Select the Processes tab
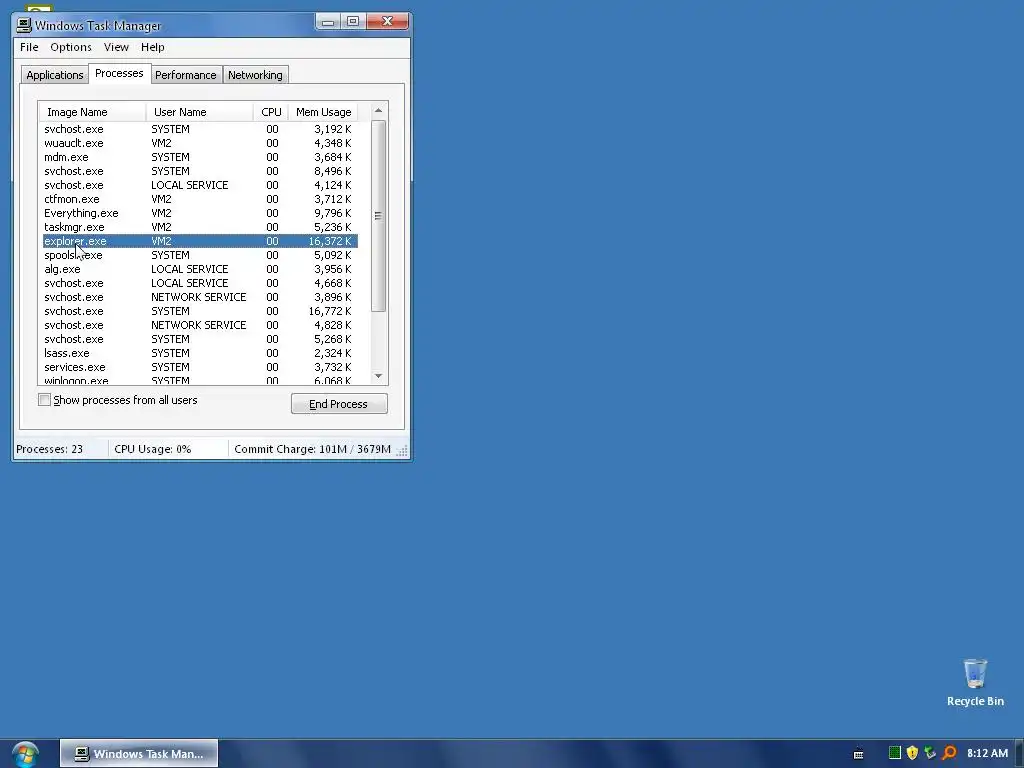Screen dimensions: 1024x768 119,73
